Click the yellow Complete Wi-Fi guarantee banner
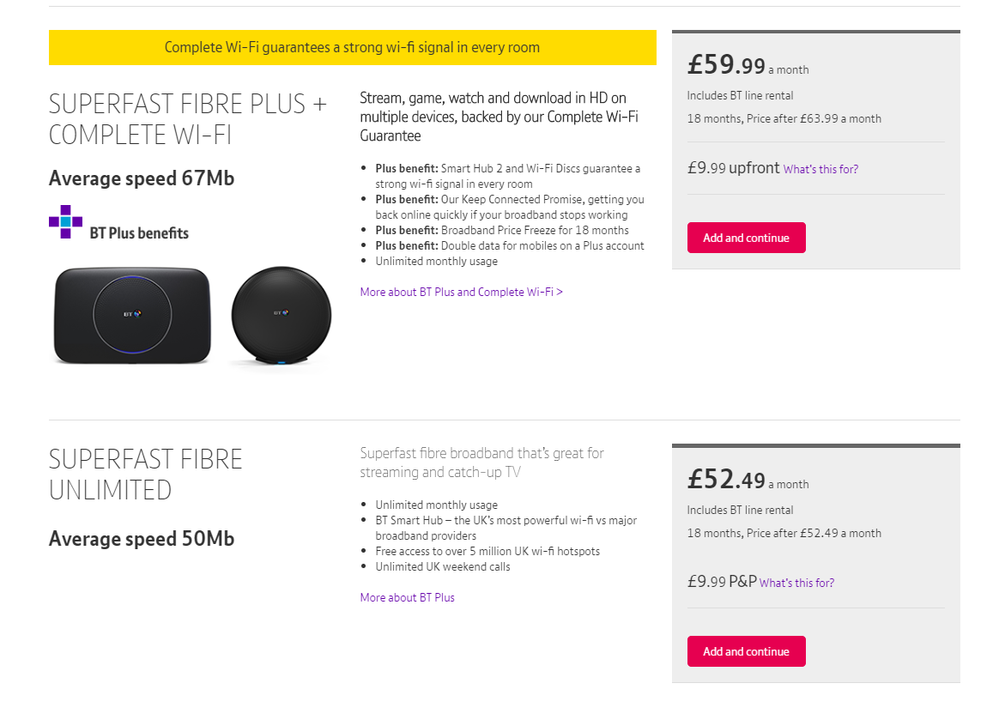 352,47
